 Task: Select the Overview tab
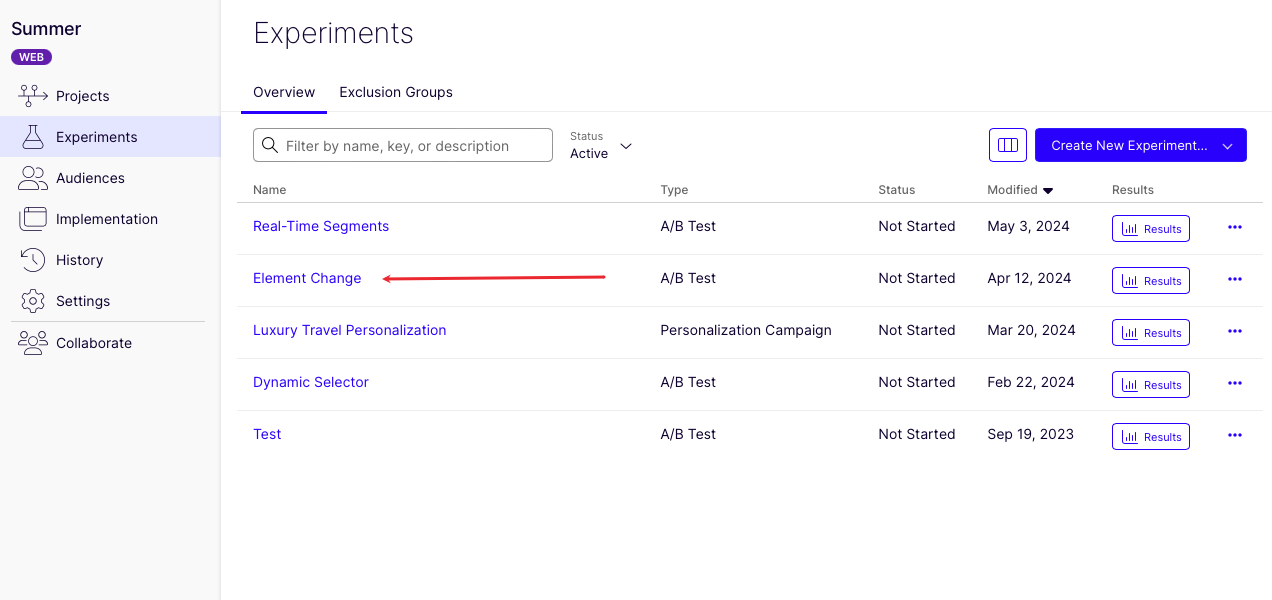click(284, 92)
